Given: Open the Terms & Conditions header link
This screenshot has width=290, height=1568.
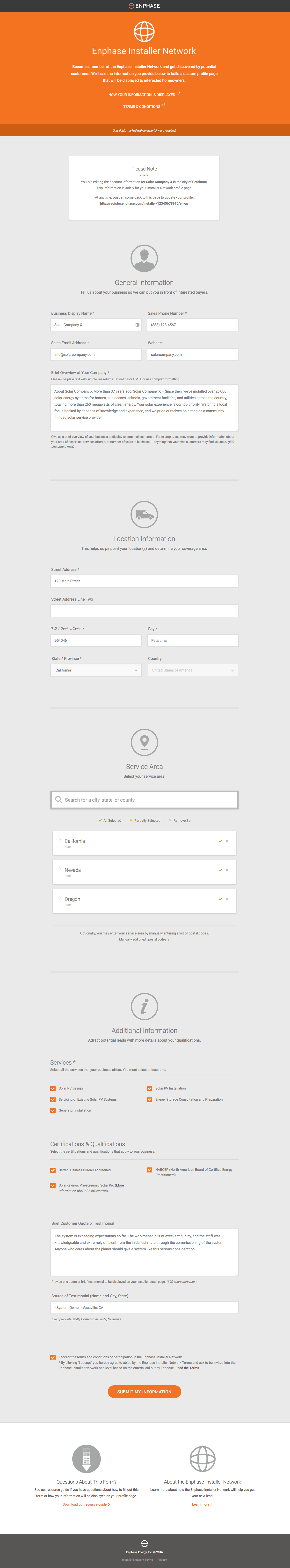Looking at the screenshot, I should coord(142,106).
